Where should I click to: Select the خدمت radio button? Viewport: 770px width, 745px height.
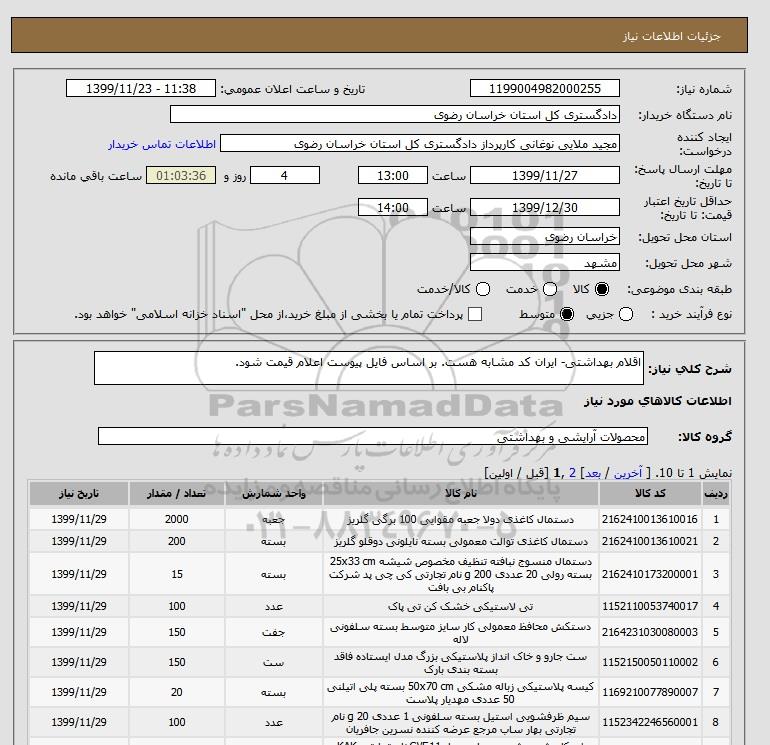click(550, 289)
